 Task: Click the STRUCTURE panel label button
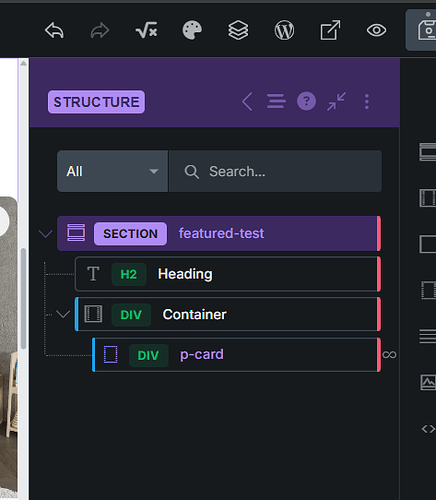point(96,102)
